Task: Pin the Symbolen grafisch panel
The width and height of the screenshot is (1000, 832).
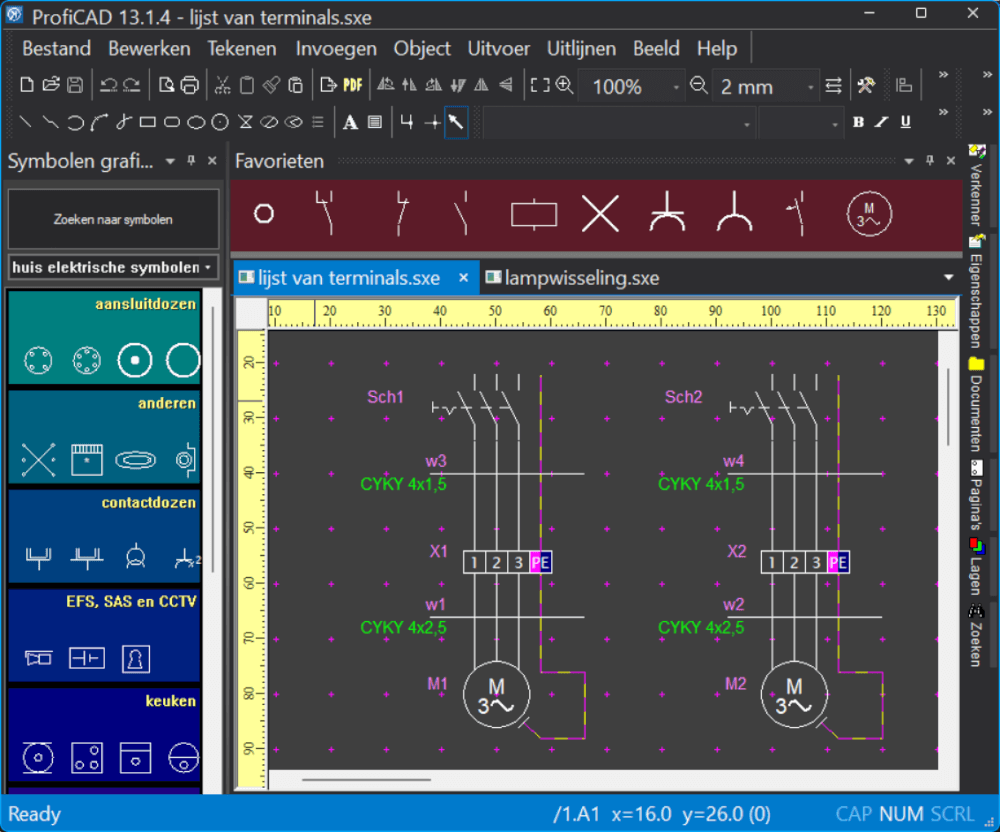Action: pos(191,161)
